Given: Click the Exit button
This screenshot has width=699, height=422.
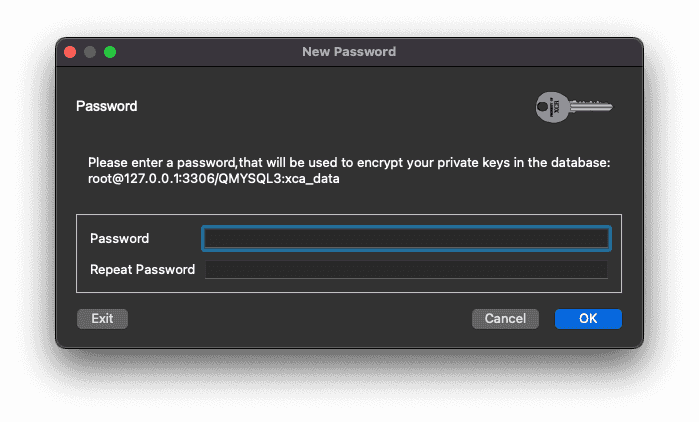Looking at the screenshot, I should click(x=102, y=319).
